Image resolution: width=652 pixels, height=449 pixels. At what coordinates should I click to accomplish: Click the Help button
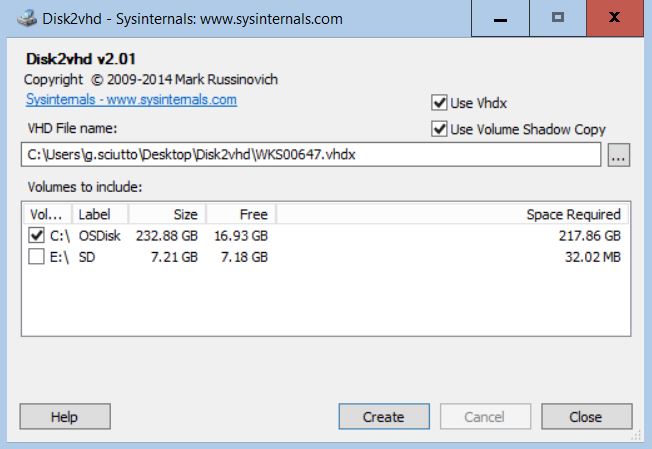[65, 417]
